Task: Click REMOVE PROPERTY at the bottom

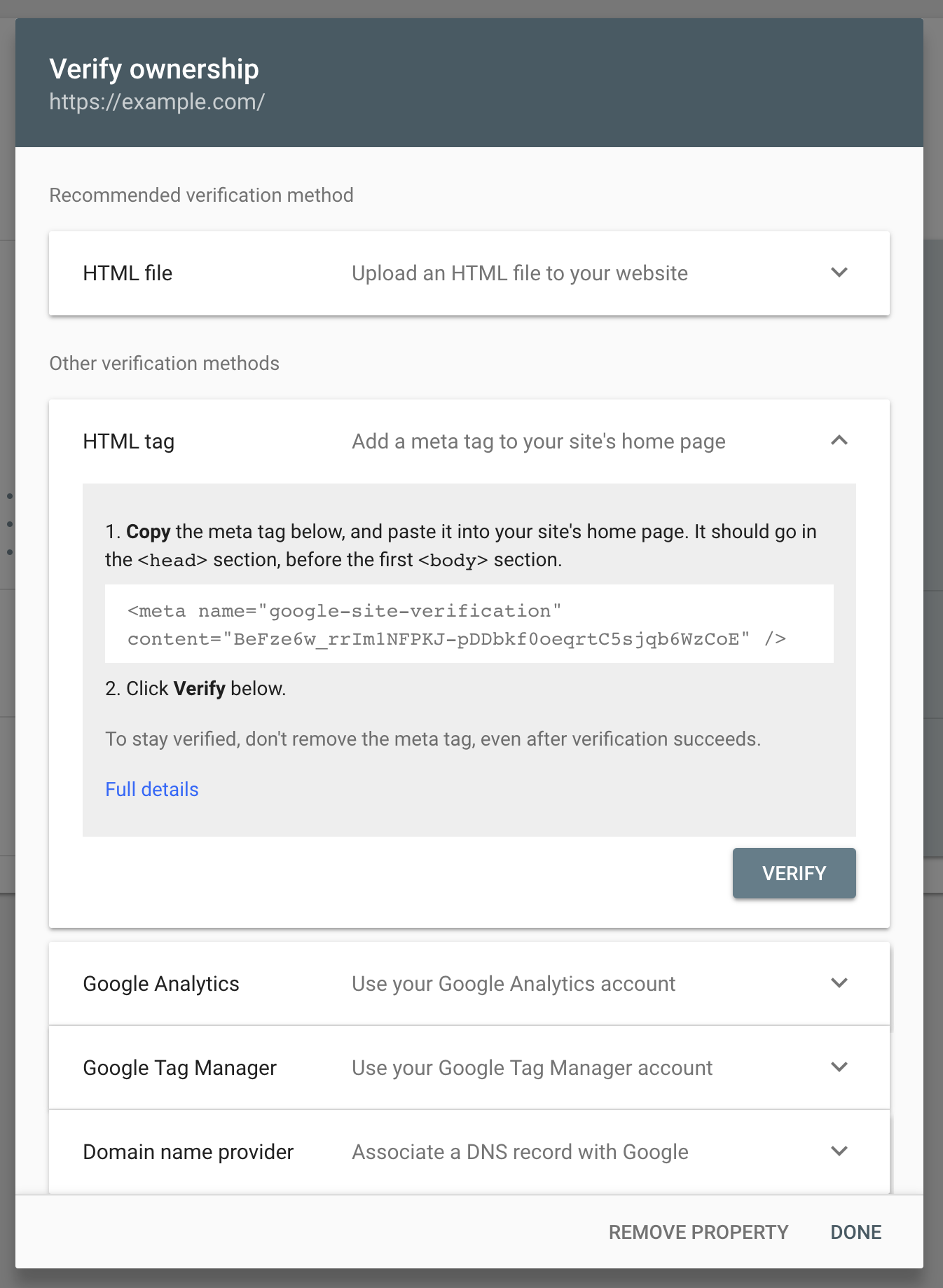Action: click(698, 1233)
